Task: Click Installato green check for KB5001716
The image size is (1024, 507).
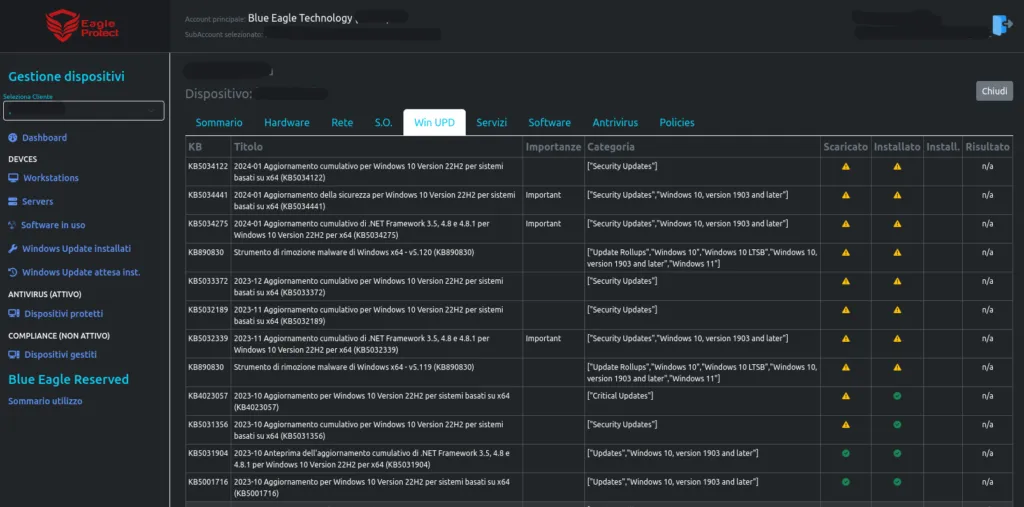Action: click(x=897, y=482)
